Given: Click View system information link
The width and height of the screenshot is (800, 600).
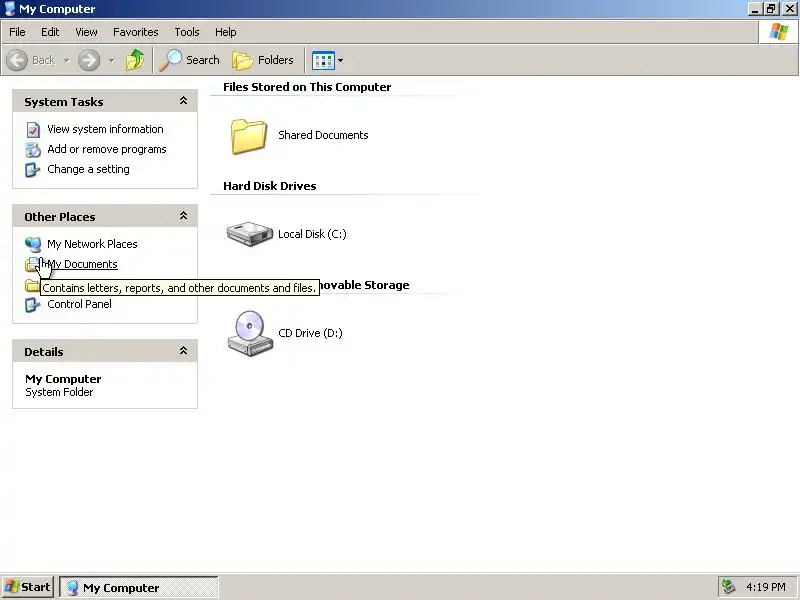Looking at the screenshot, I should (106, 129).
